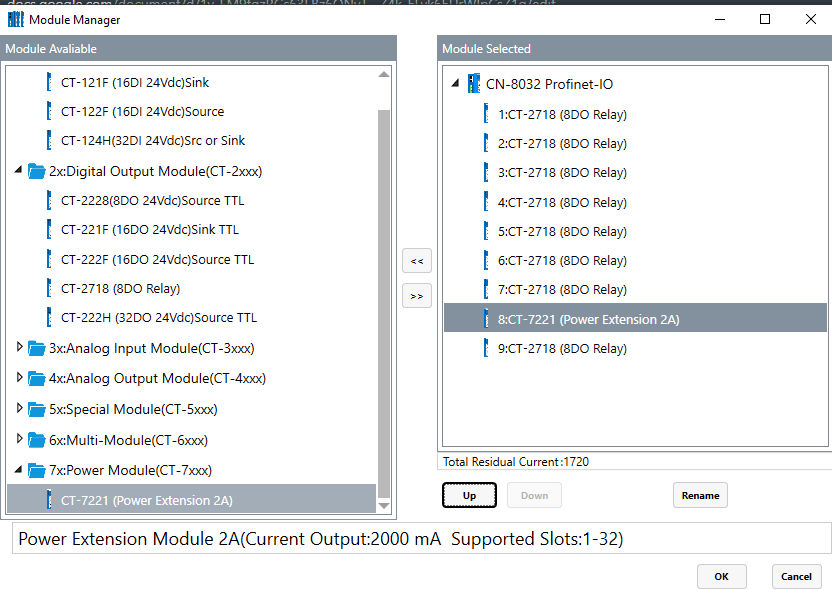The width and height of the screenshot is (832, 590).
Task: Select 3:CT-2718 (8DO Relay) slot text
Action: click(x=562, y=172)
